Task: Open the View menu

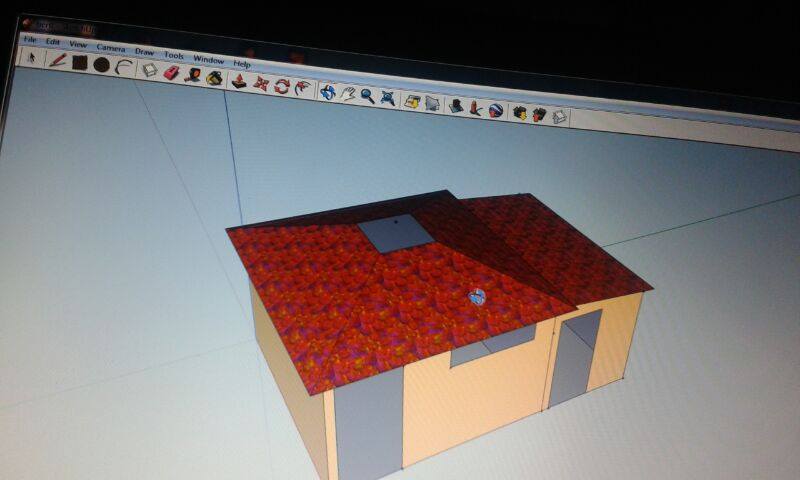Action: point(78,44)
